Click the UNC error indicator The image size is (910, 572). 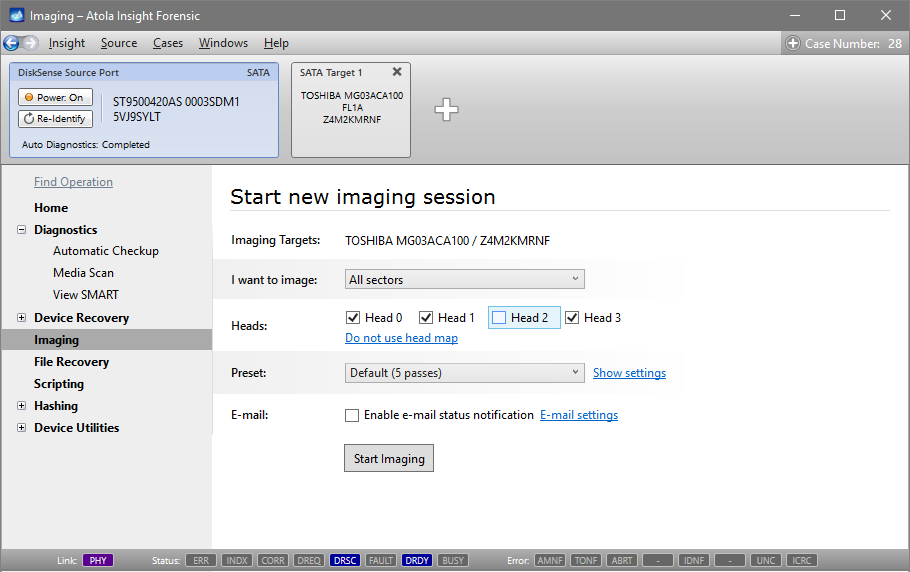(x=766, y=560)
